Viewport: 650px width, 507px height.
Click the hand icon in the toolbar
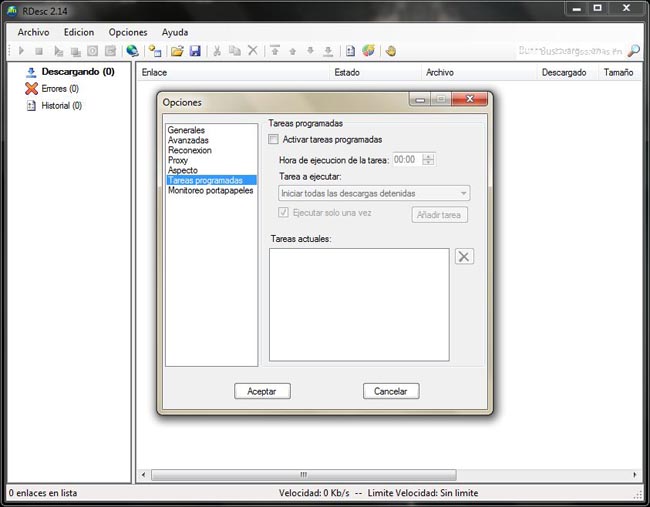point(390,51)
